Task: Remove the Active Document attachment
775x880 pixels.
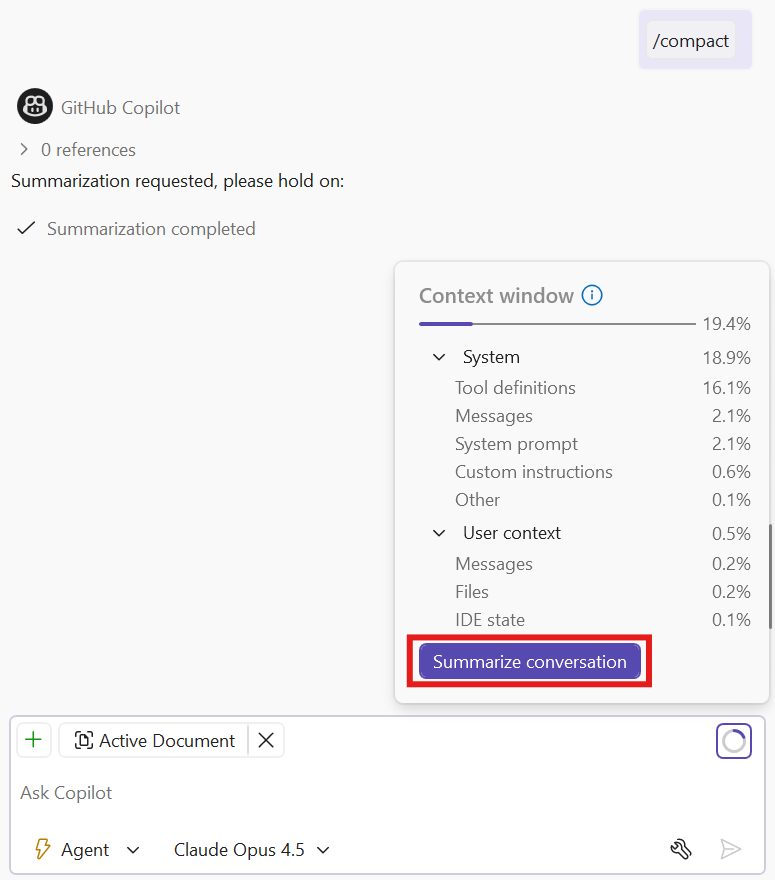Action: click(265, 740)
